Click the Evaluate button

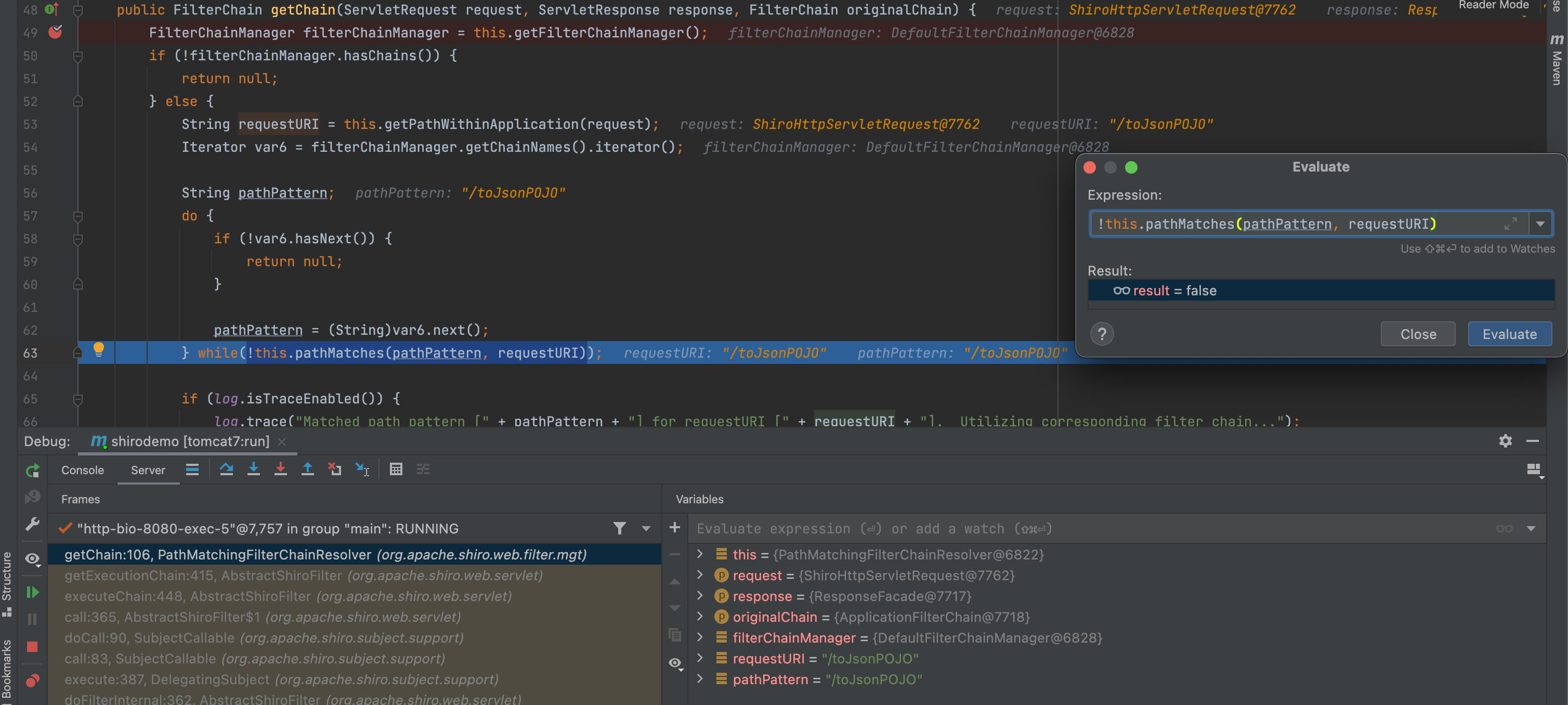point(1510,334)
